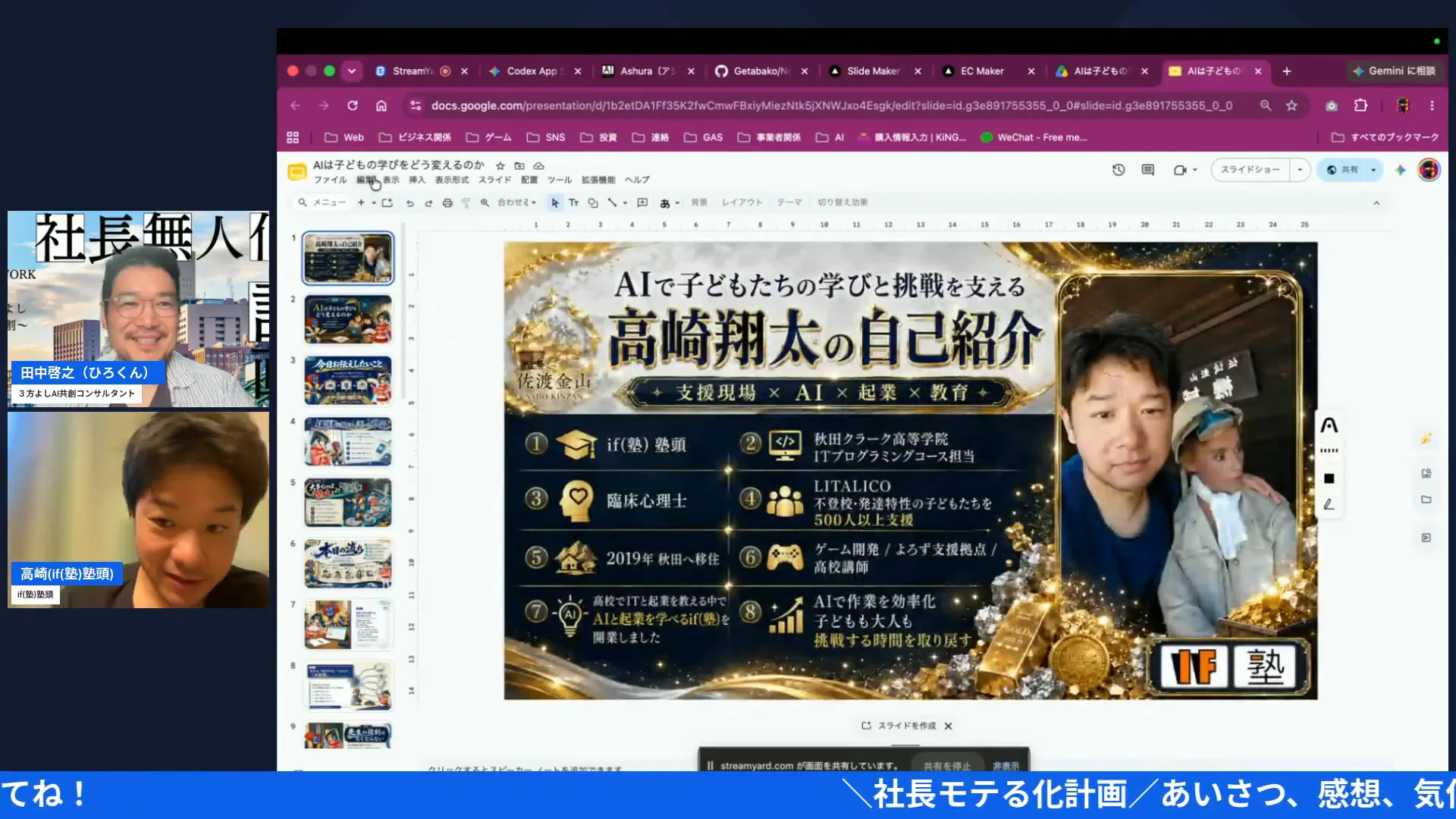Screen dimensions: 1456x819
Task: Click the zoom magnifier tool
Action: coord(485,203)
